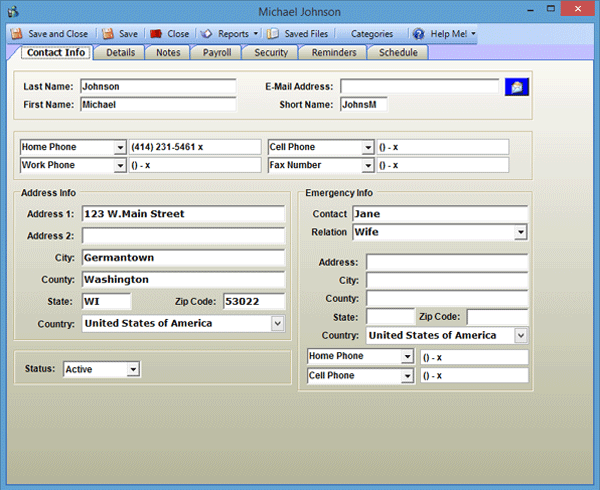Switch to the Schedule tab

(x=398, y=52)
